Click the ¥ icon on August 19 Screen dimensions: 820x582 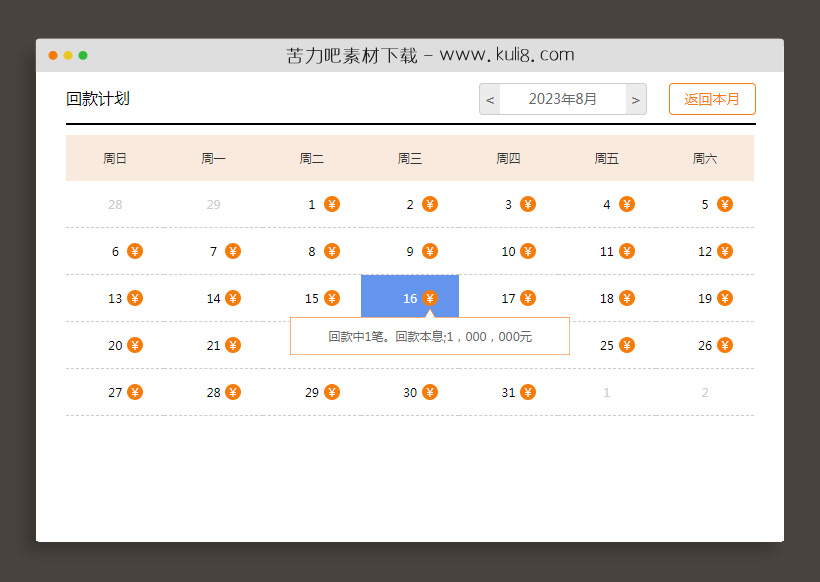coord(724,298)
